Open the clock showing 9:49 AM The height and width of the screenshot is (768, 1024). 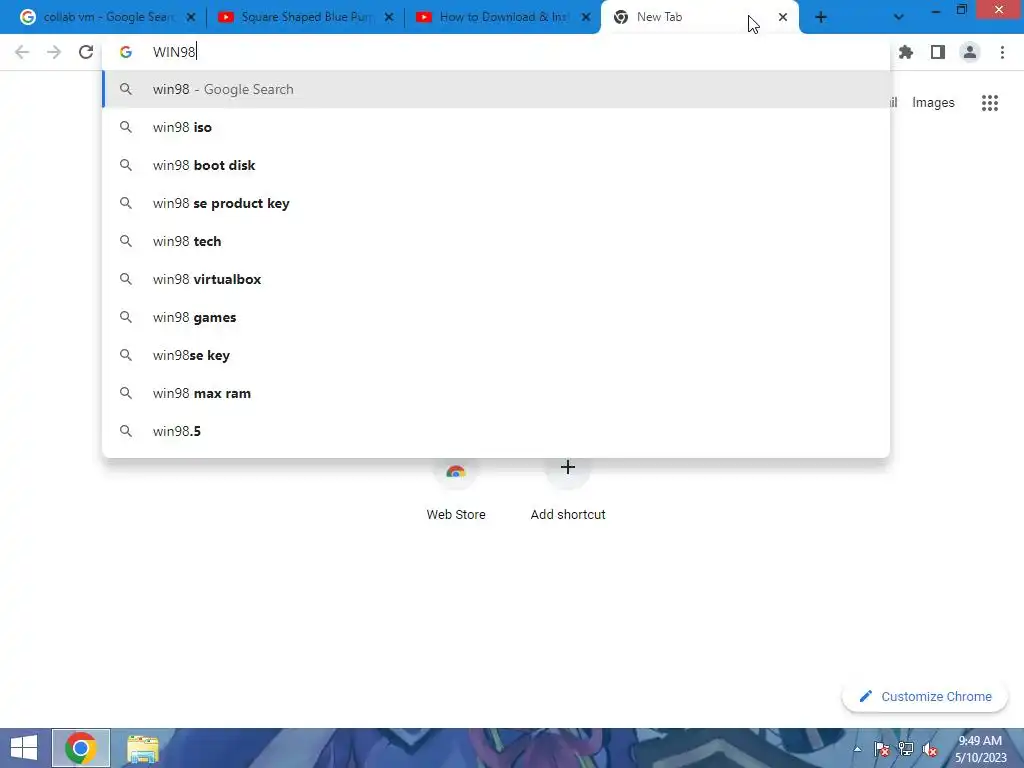pos(980,749)
